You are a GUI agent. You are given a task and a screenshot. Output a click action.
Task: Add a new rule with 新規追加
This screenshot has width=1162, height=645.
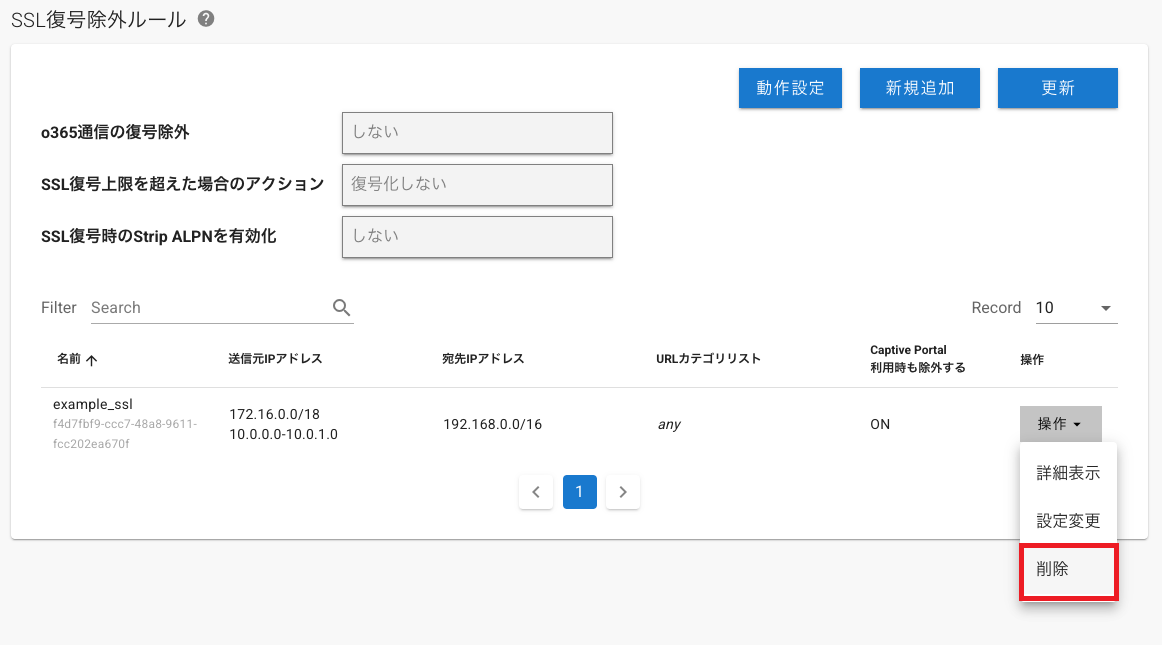[x=920, y=88]
